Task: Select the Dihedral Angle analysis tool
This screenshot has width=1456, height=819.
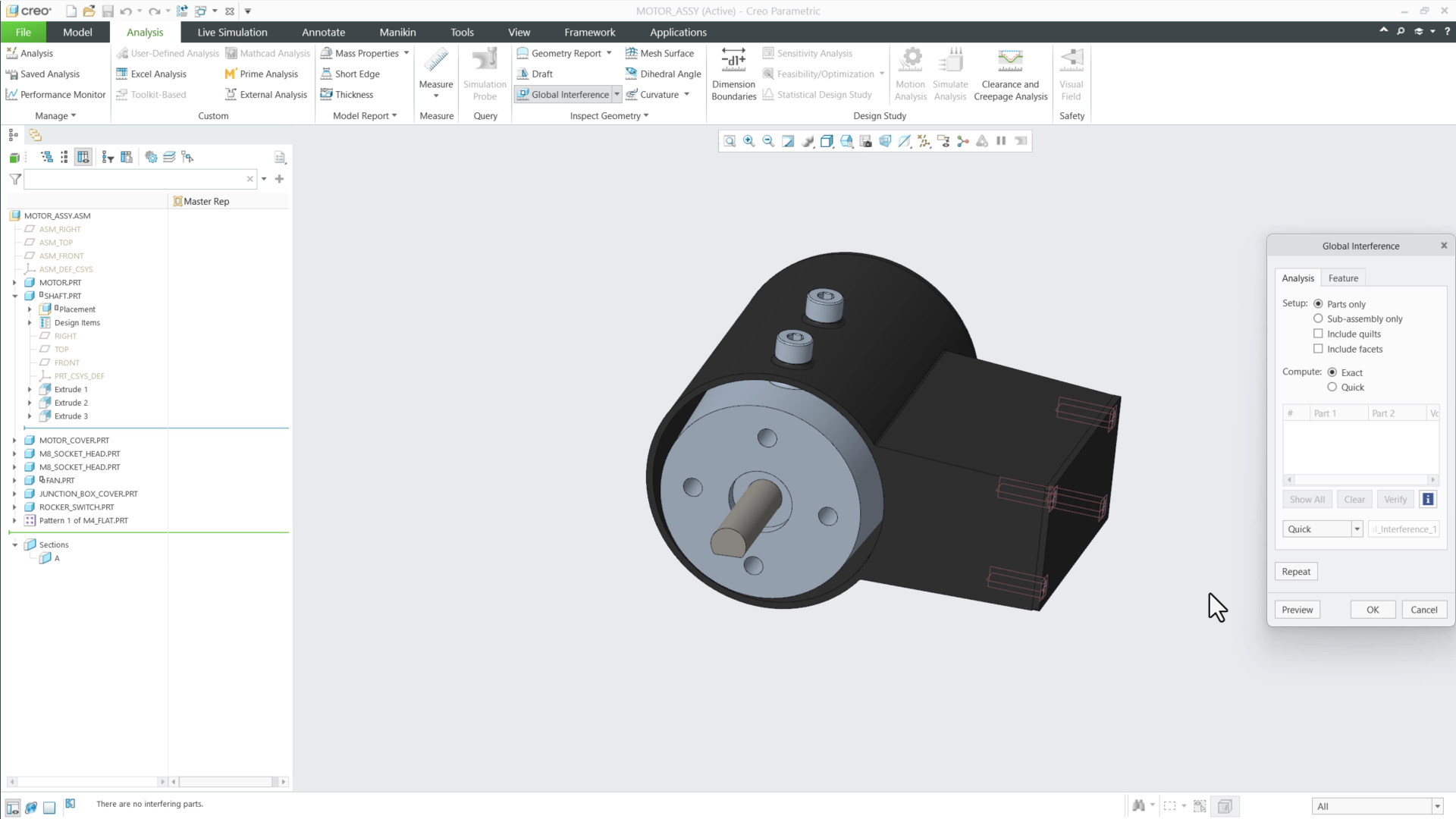Action: tap(663, 74)
